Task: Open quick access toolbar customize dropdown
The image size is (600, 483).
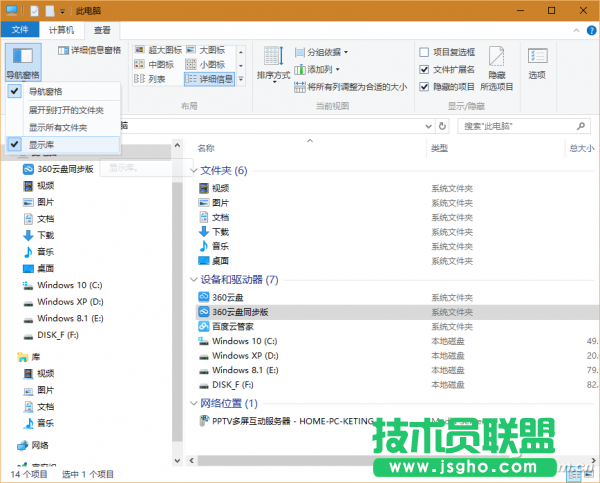Action: [62, 11]
